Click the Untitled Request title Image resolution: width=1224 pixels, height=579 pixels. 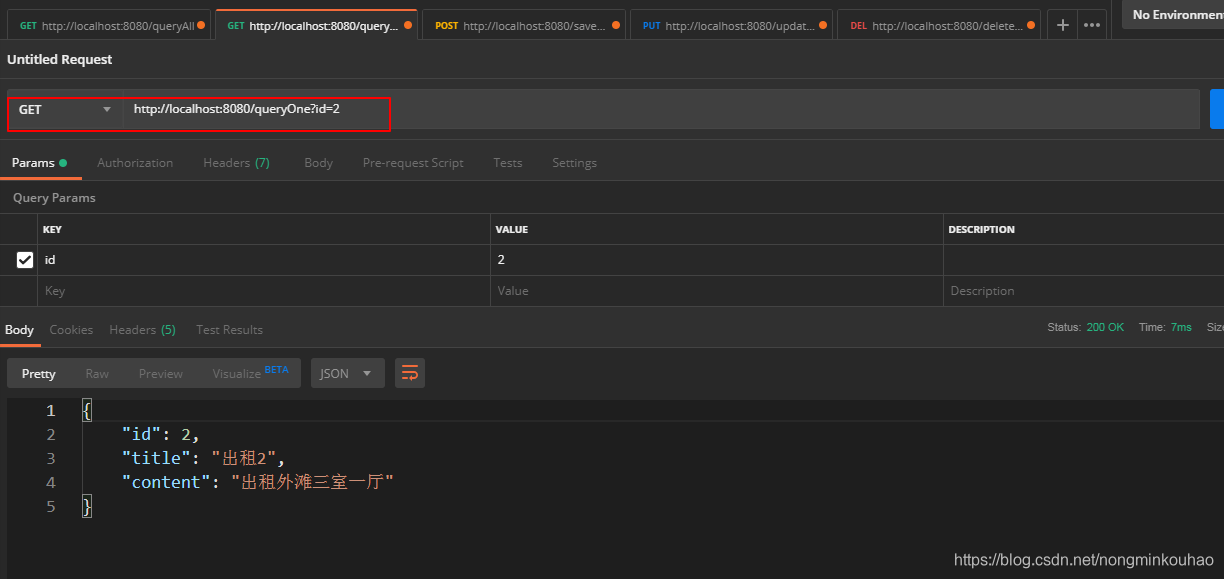60,59
